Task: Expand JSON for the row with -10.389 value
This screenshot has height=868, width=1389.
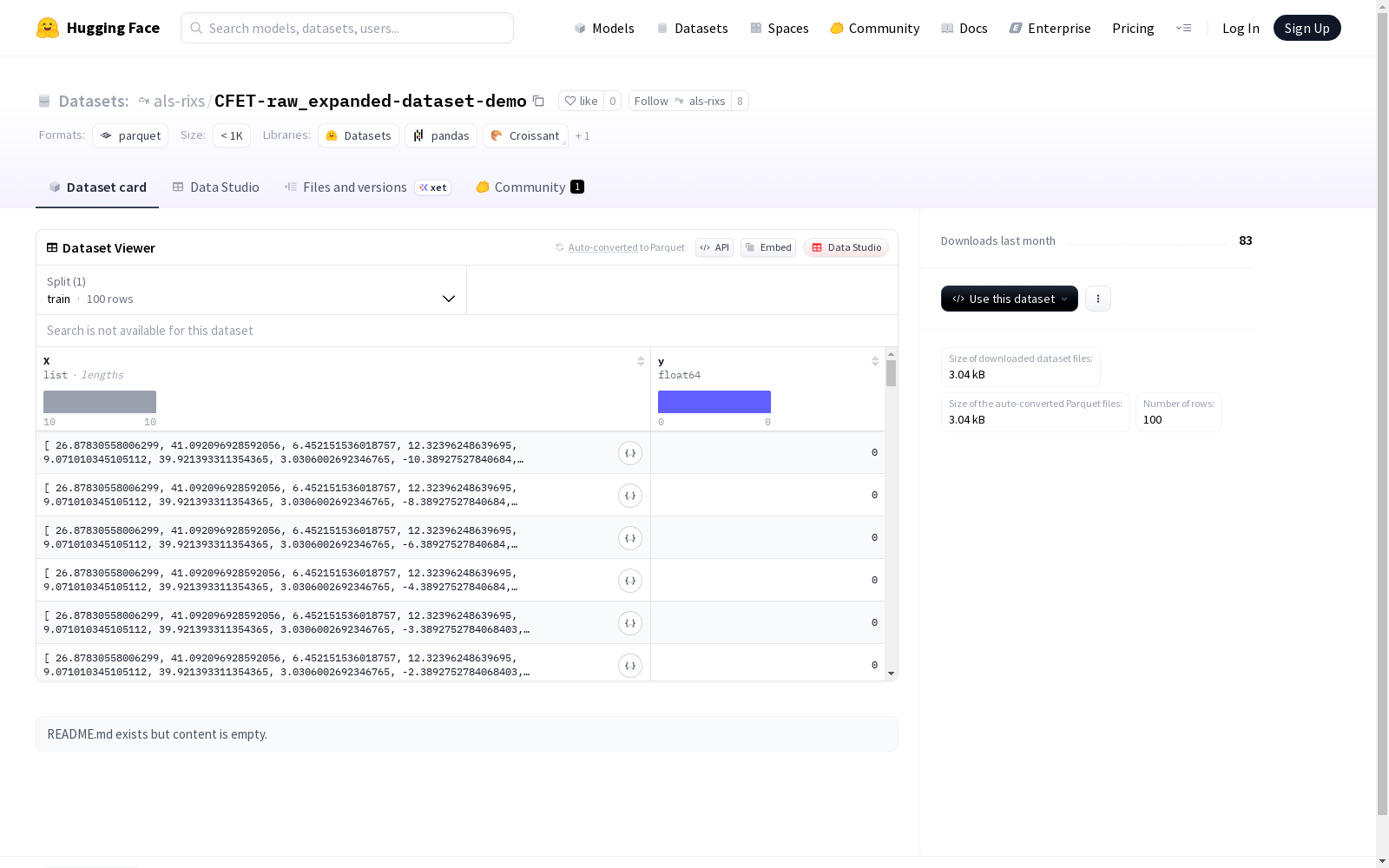Action: 630,453
